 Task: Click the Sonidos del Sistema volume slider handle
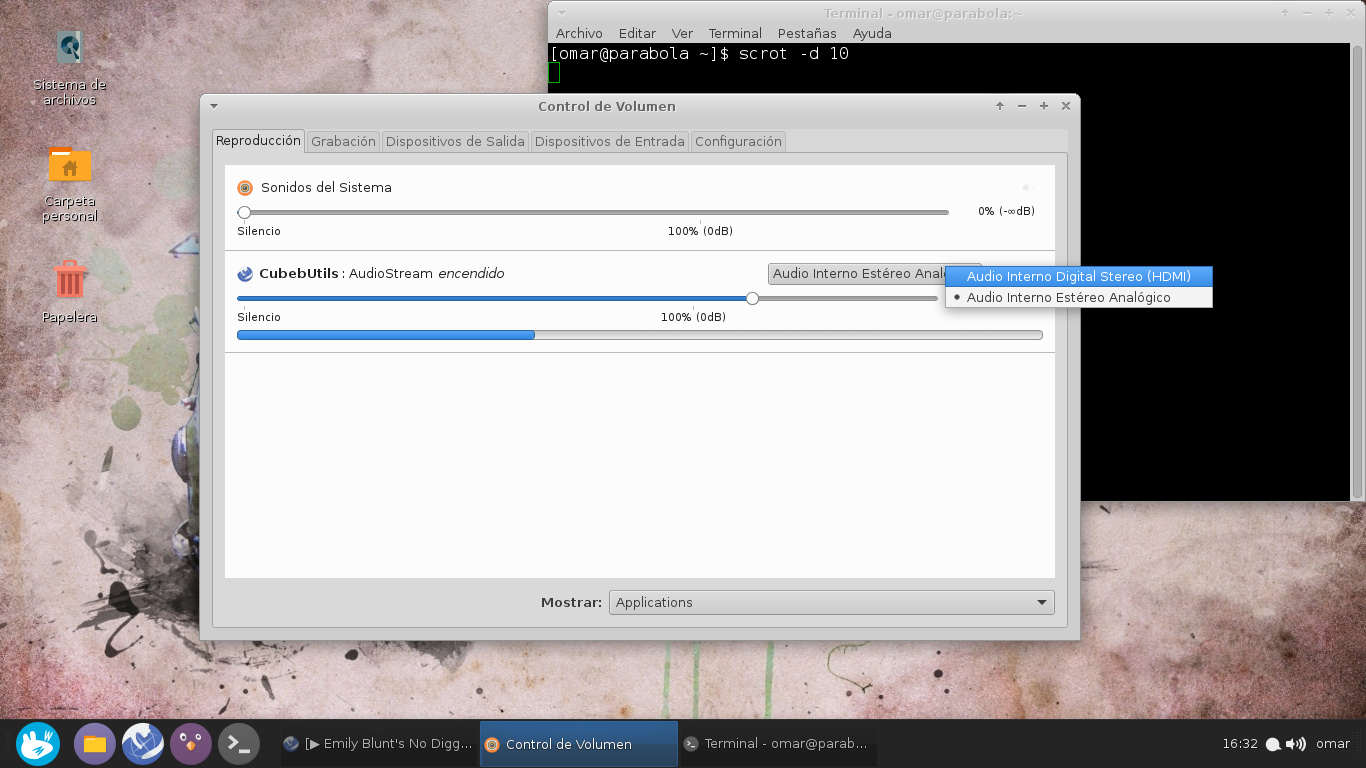coord(244,212)
